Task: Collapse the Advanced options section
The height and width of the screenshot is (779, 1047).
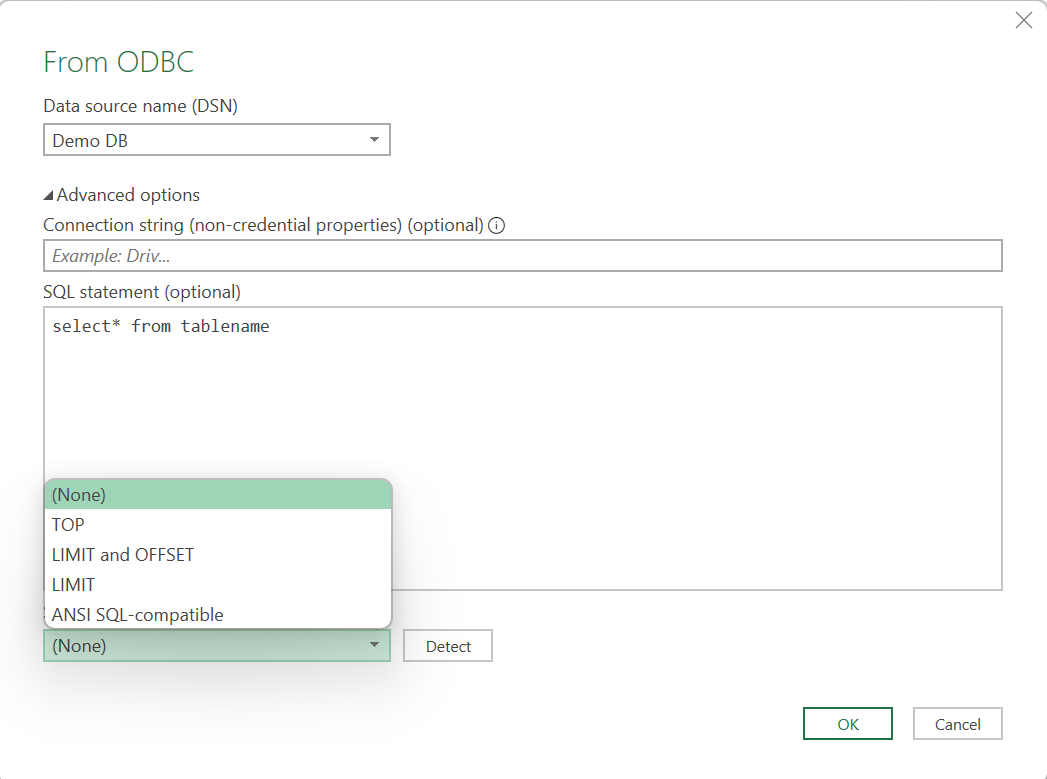Action: (49, 195)
